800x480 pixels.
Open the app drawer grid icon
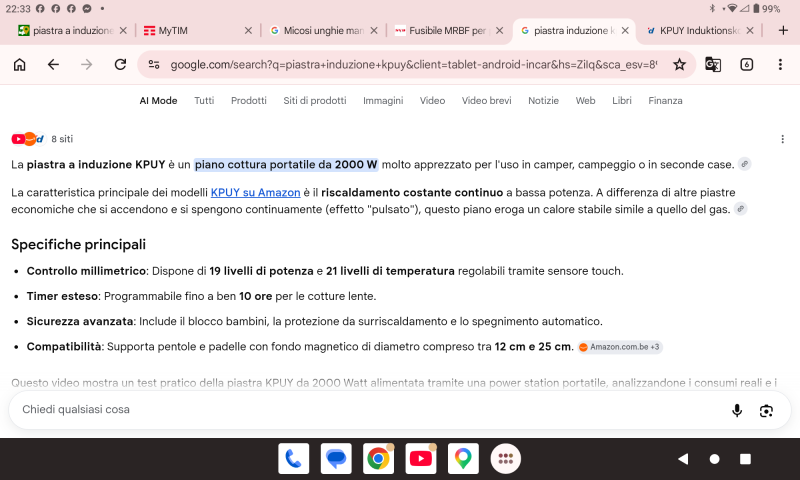pos(505,459)
